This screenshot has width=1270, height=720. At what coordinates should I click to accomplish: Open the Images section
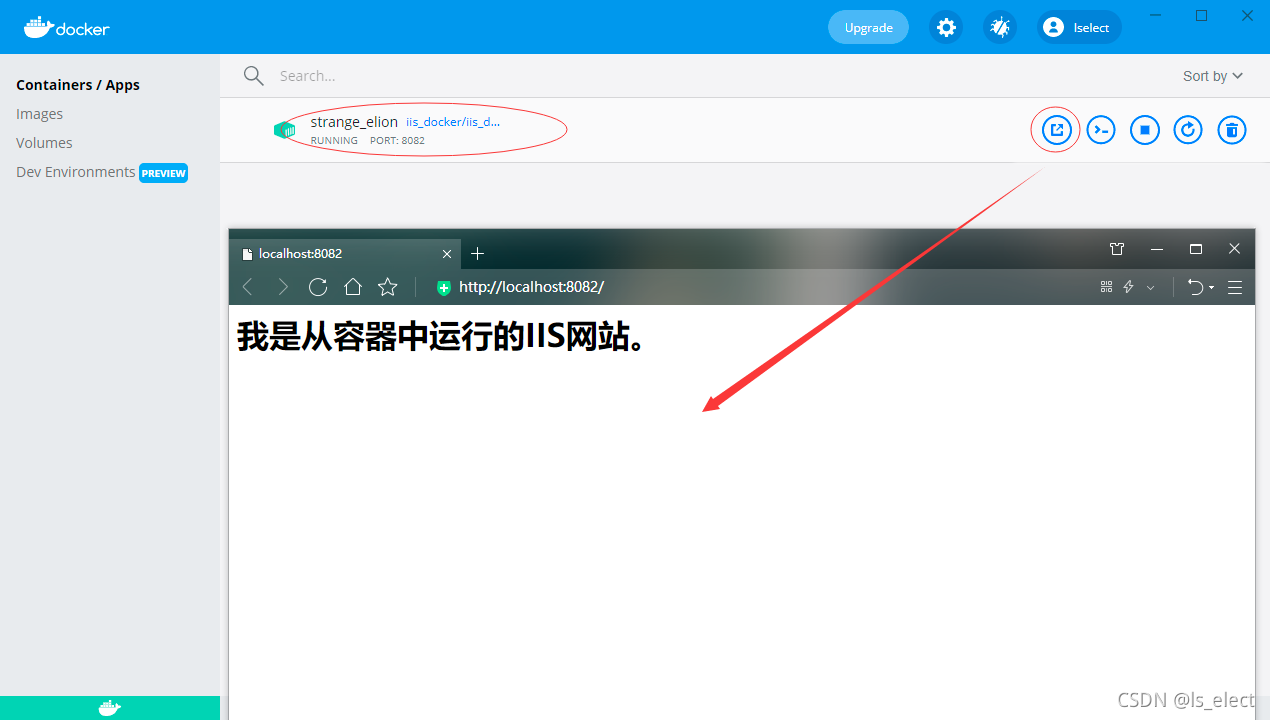point(40,114)
